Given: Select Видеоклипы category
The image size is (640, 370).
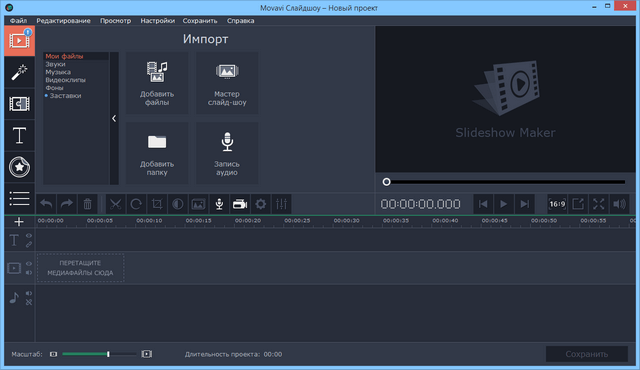Looking at the screenshot, I should [65, 80].
